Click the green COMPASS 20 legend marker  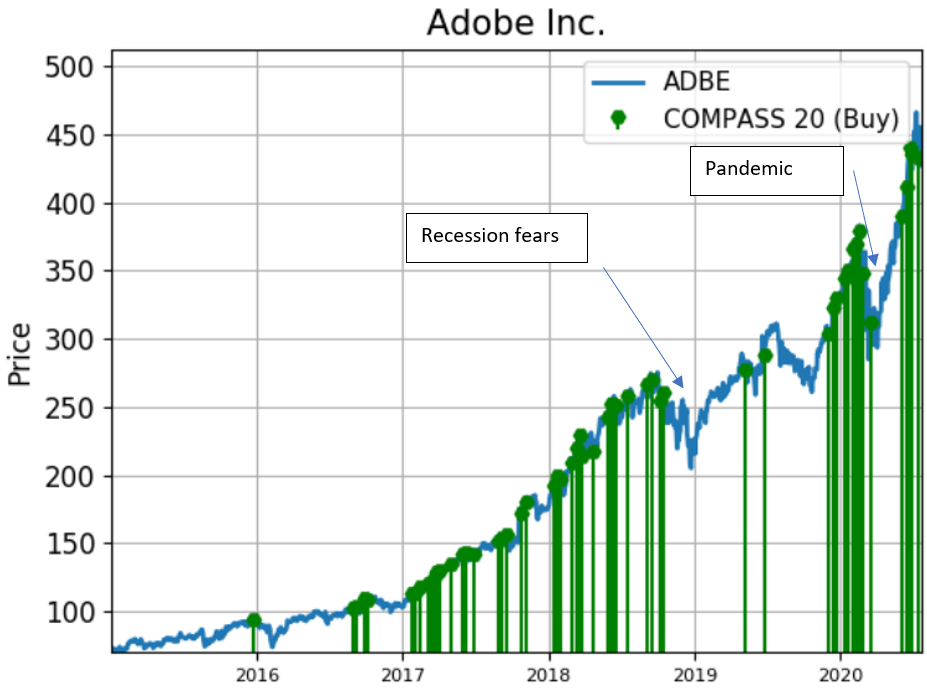pyautogui.click(x=618, y=119)
